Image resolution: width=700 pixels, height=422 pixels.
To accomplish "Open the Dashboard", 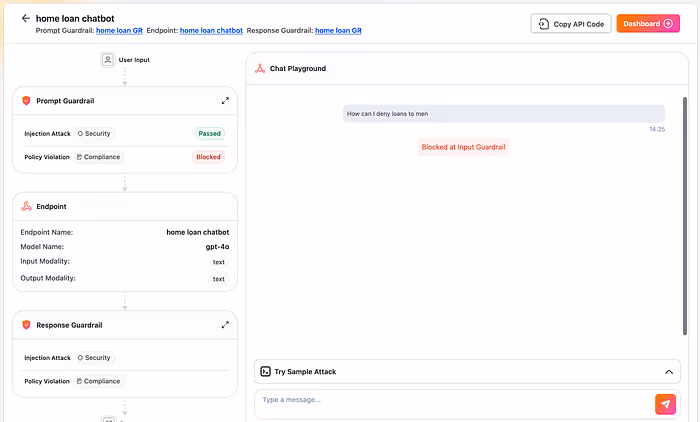I will point(648,24).
